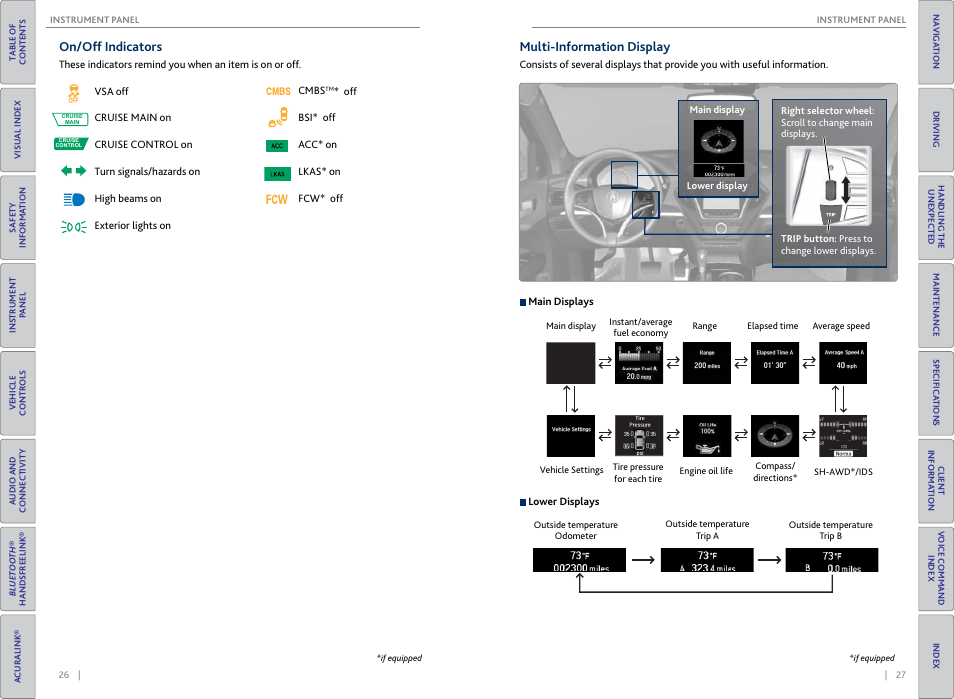Click the compass image in Main display callout

pyautogui.click(x=719, y=141)
